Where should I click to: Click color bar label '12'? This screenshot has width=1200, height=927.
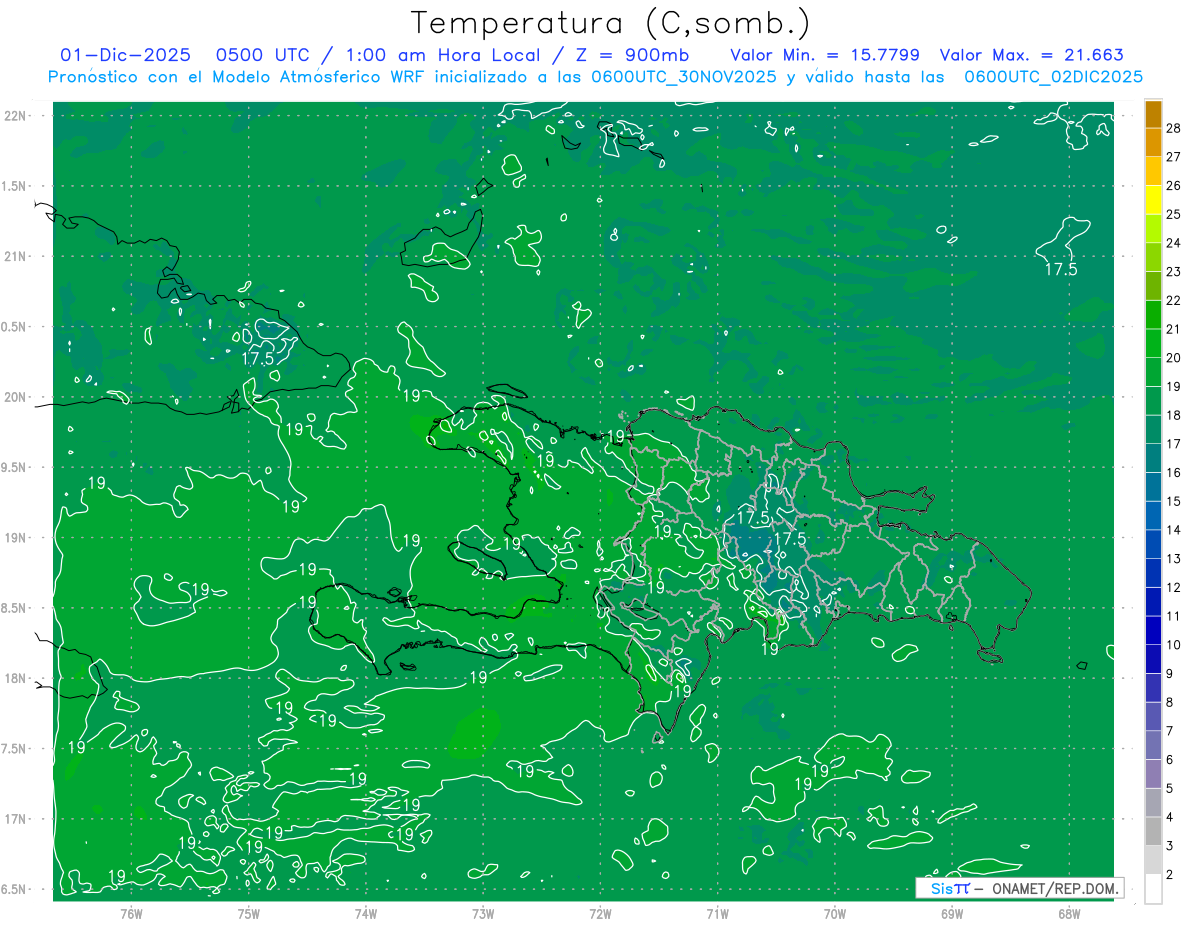pyautogui.click(x=1174, y=587)
